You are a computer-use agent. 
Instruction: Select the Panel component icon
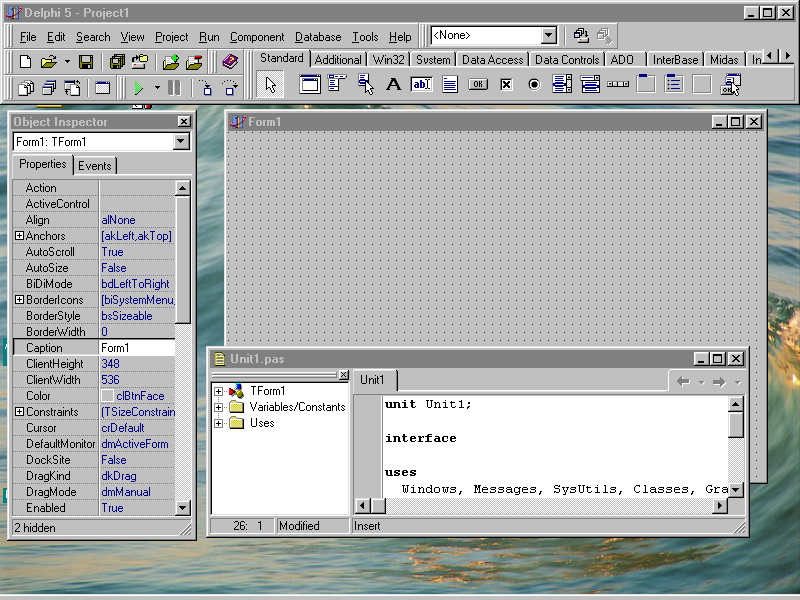pos(702,84)
